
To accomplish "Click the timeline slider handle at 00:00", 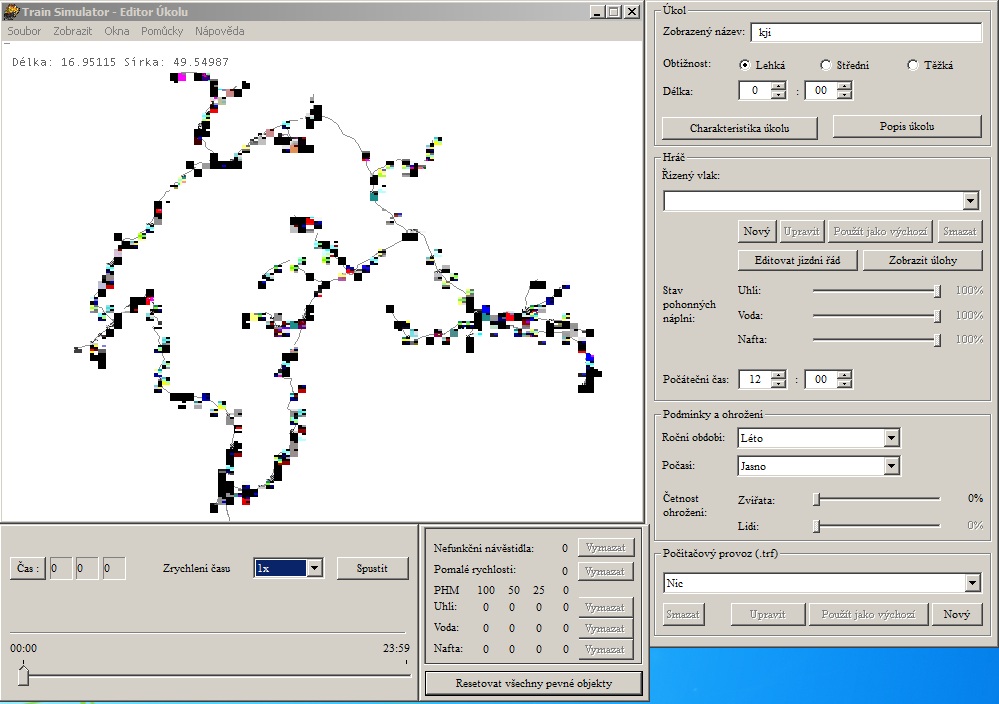I will pyautogui.click(x=23, y=677).
